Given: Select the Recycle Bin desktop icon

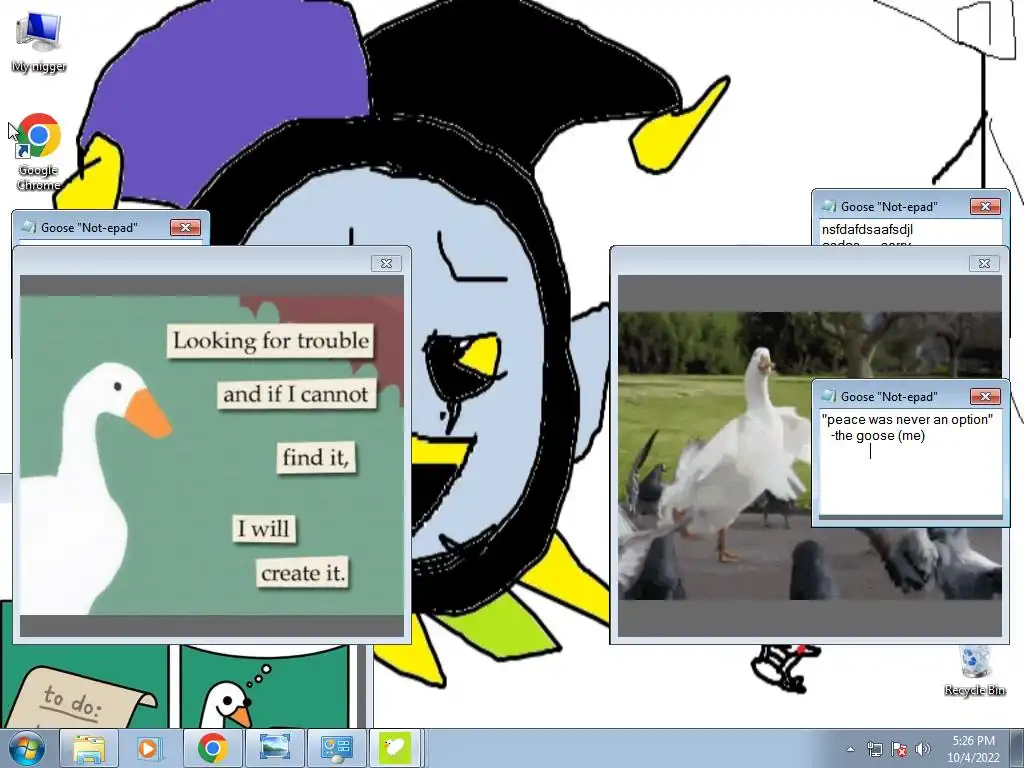Looking at the screenshot, I should (974, 671).
